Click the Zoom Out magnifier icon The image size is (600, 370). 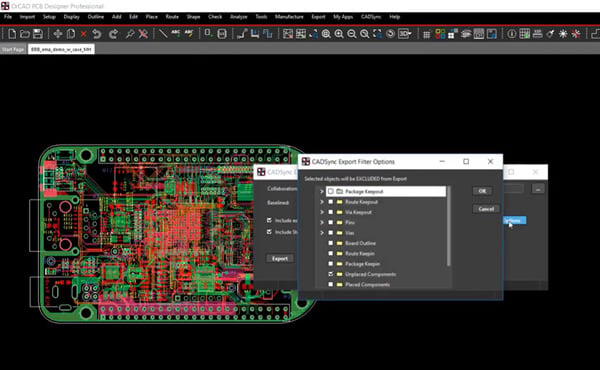pyautogui.click(x=352, y=34)
